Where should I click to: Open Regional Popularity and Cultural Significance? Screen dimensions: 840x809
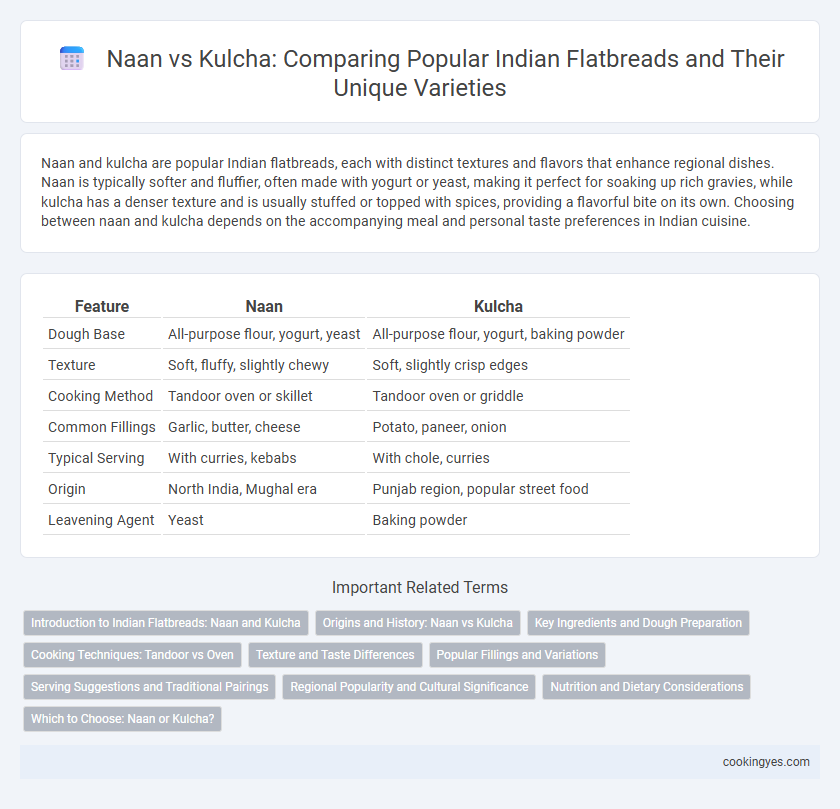[409, 687]
